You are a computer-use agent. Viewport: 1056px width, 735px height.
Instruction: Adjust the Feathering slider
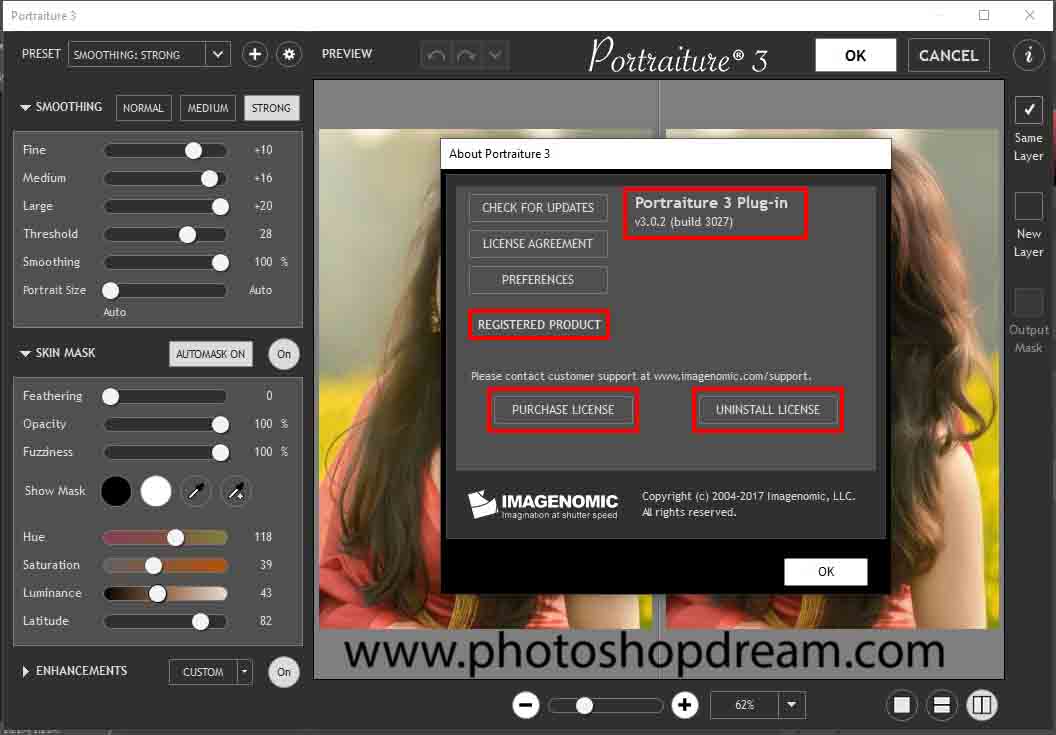tap(166, 396)
